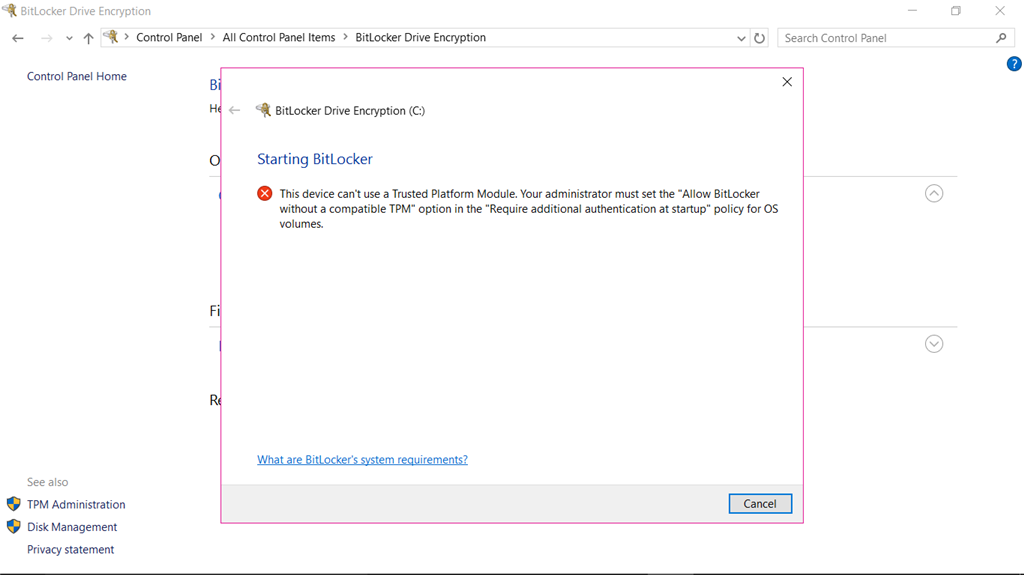Open the address bar history dropdown
The height and width of the screenshot is (575, 1024).
click(x=741, y=38)
